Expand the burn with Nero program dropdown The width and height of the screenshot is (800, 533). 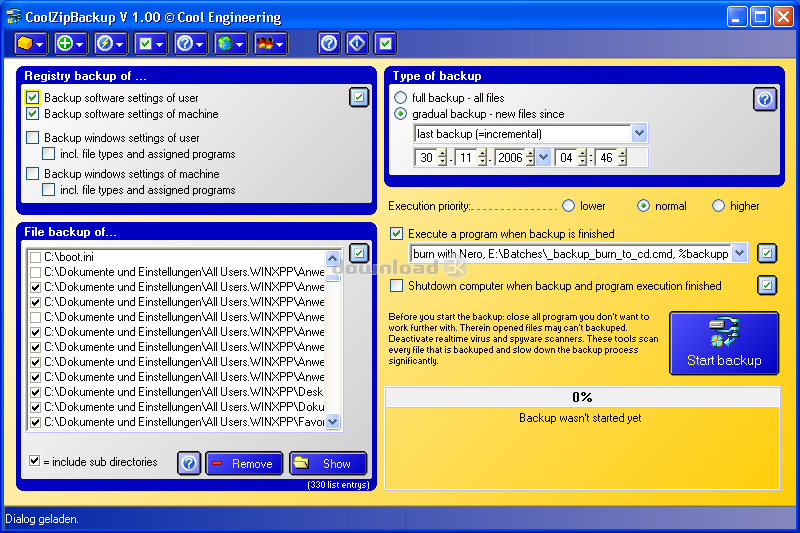(x=740, y=253)
